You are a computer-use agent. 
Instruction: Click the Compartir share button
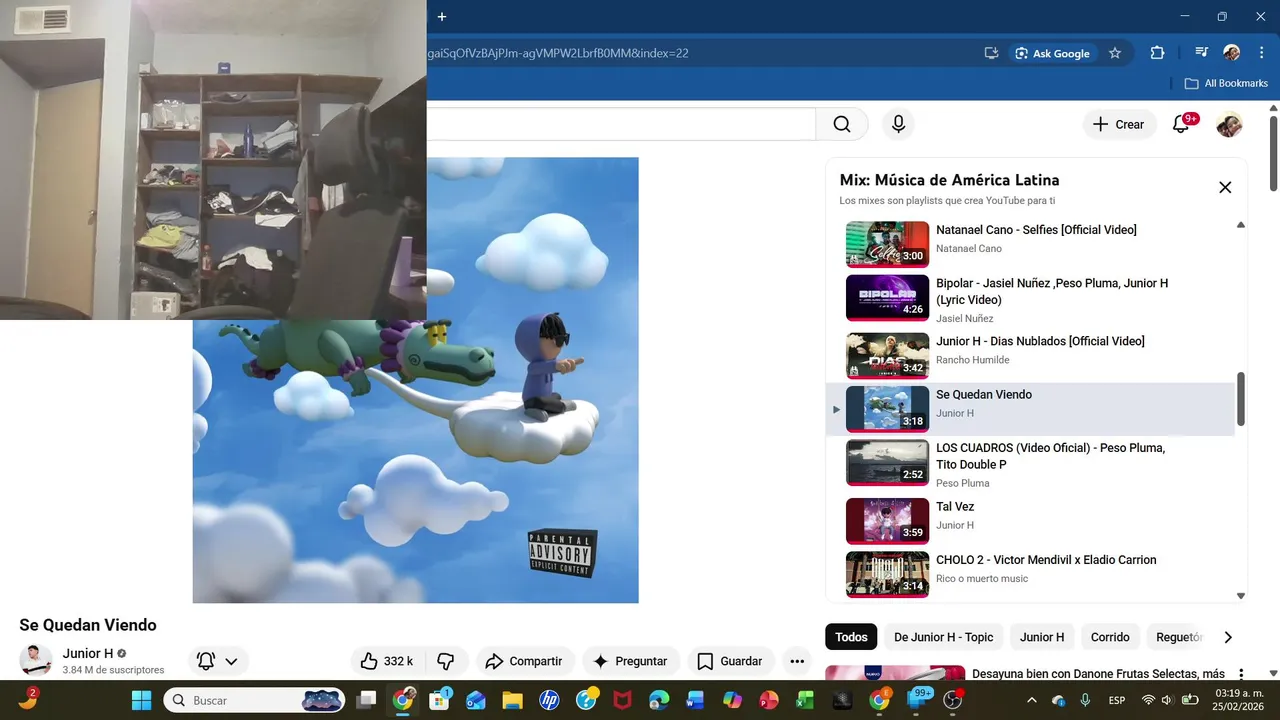tap(524, 661)
